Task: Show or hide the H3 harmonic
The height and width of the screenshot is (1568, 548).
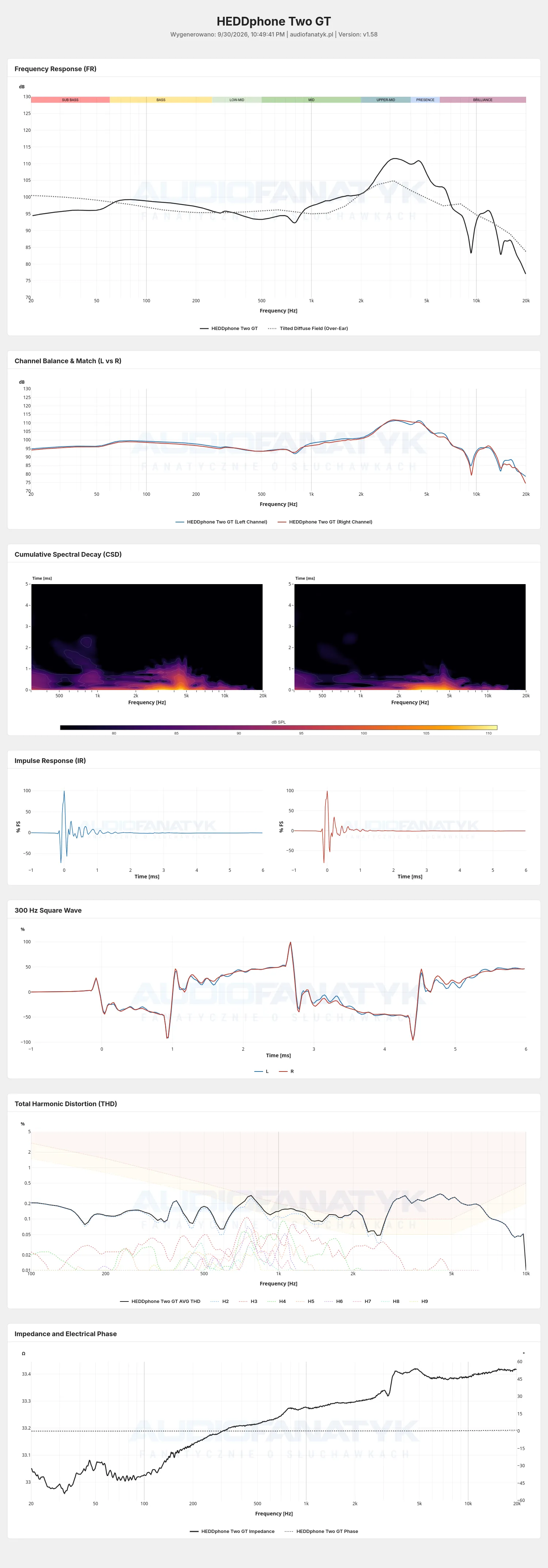Action: (248, 1301)
